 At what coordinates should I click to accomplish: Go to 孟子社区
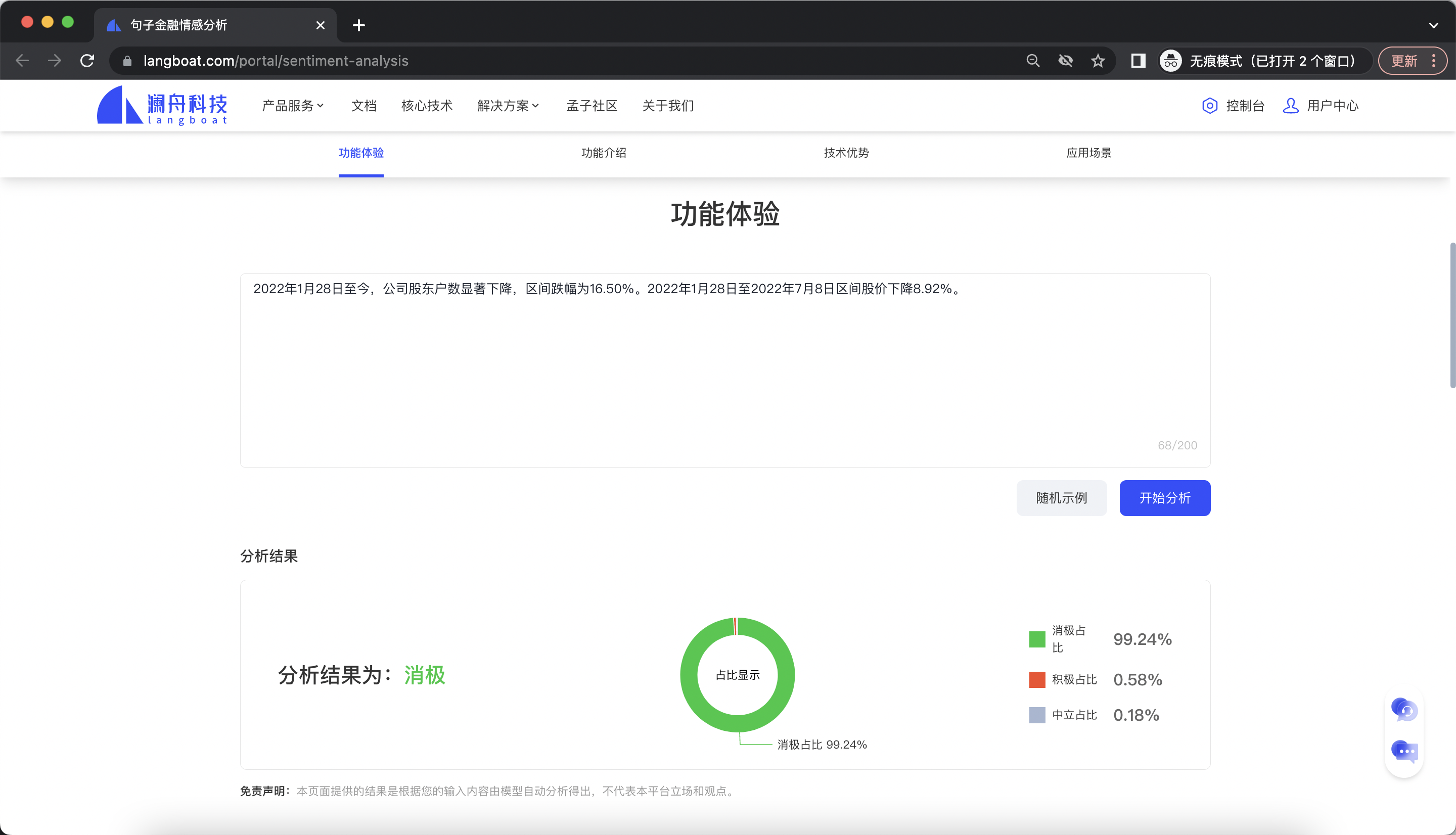pyautogui.click(x=592, y=106)
